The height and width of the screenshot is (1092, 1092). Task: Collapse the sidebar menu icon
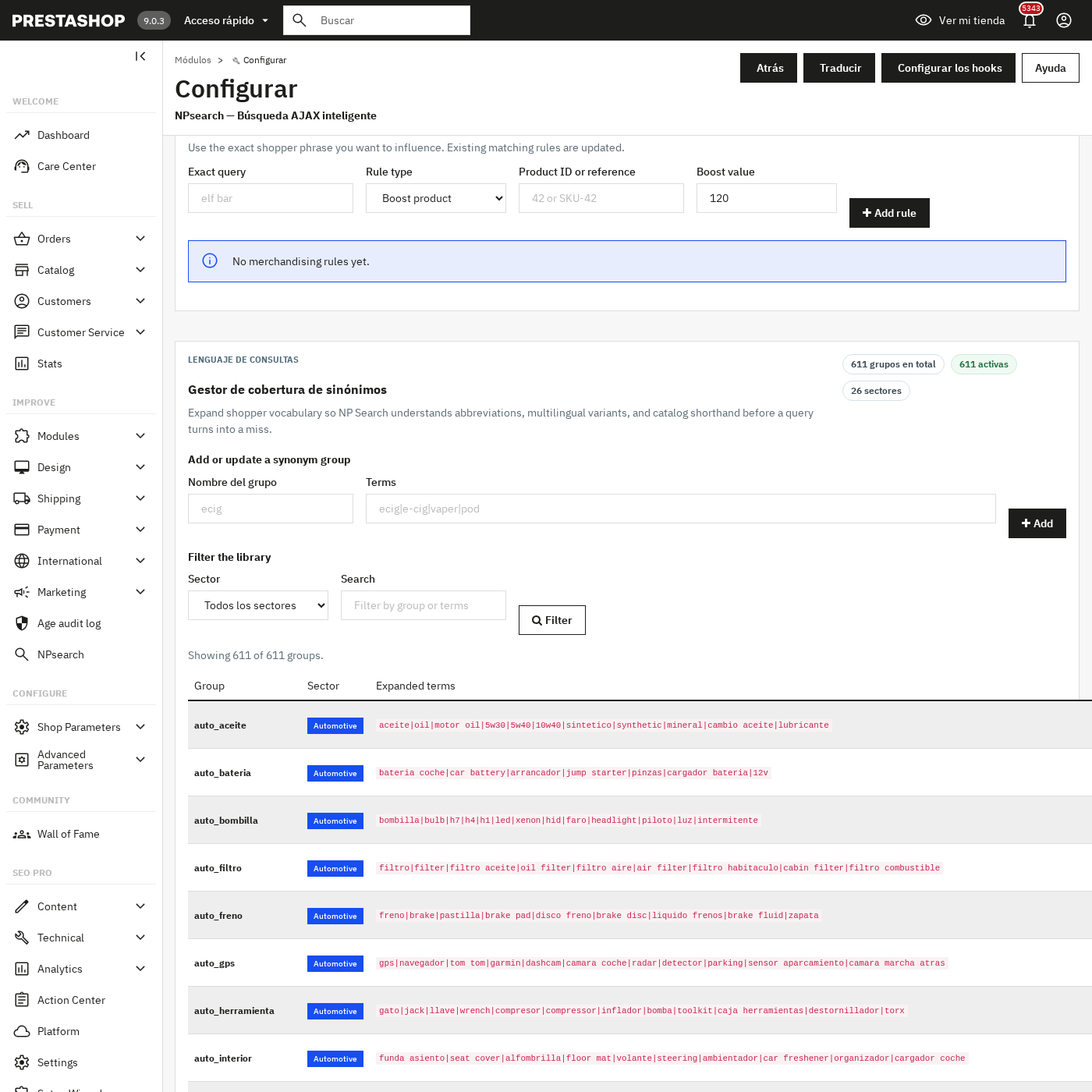[140, 56]
